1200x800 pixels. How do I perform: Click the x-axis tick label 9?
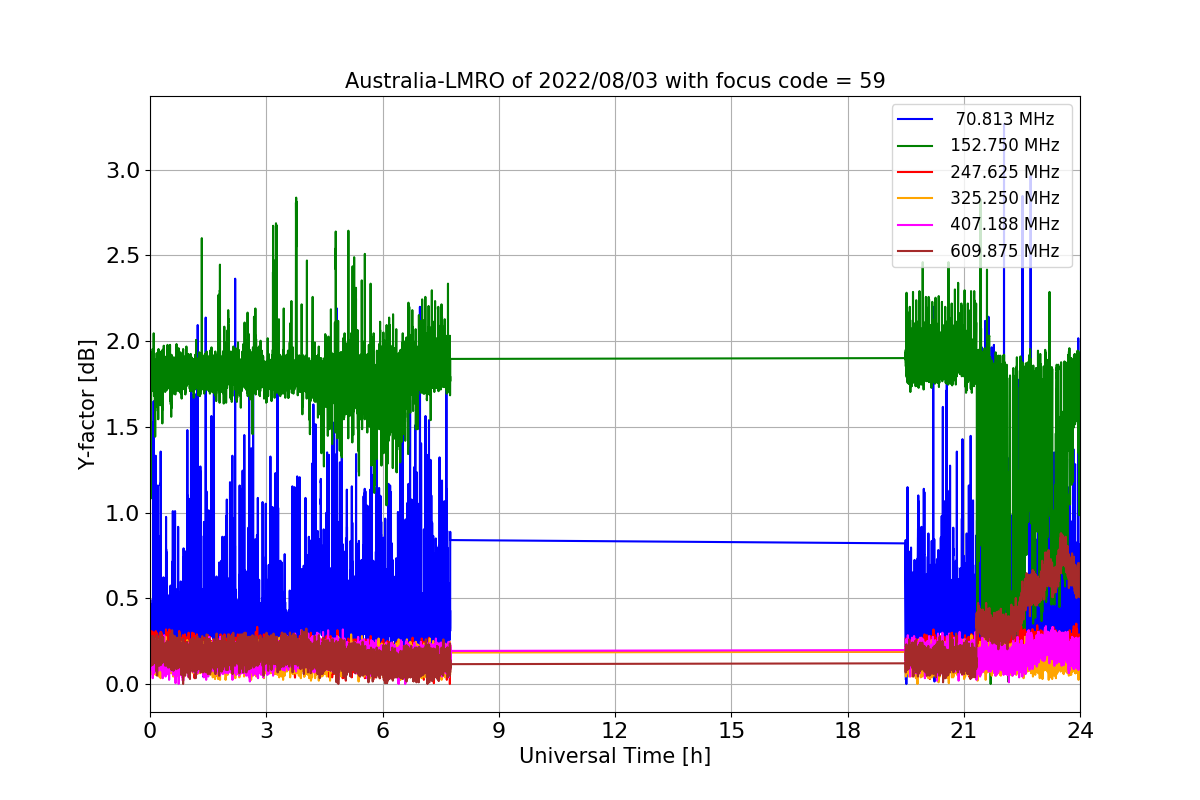point(499,730)
